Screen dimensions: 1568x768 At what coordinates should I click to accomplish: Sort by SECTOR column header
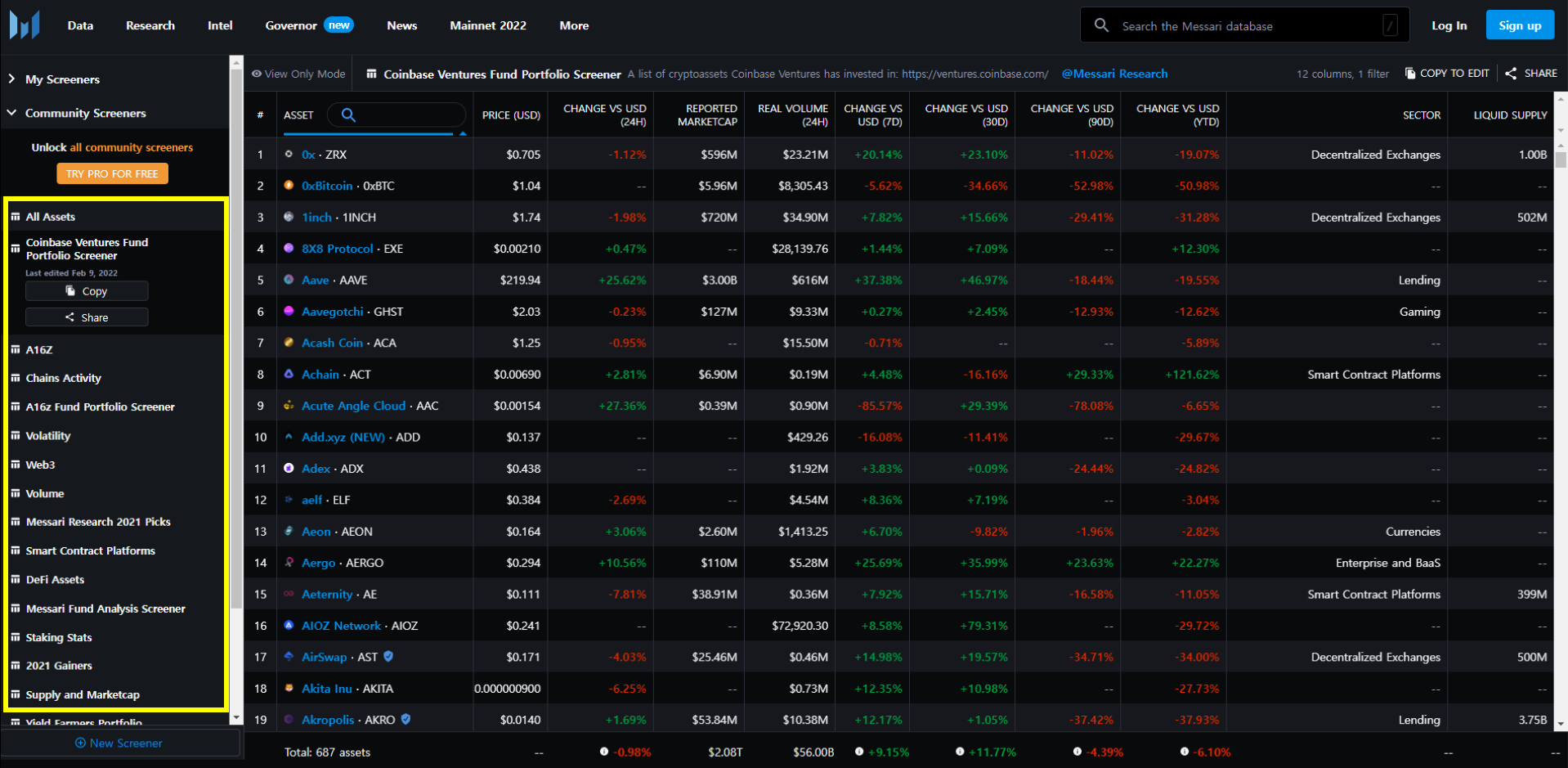(1422, 115)
